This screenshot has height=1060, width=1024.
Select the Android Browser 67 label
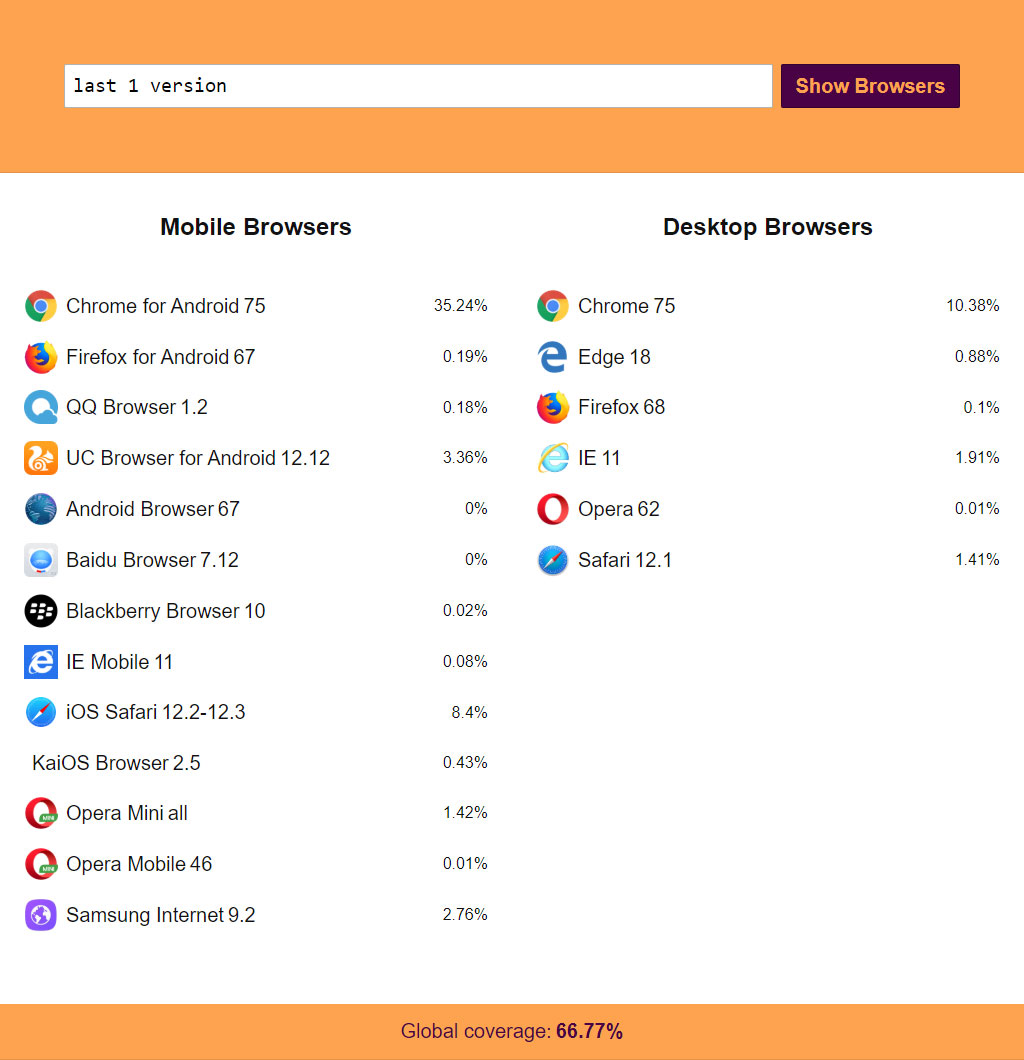153,509
